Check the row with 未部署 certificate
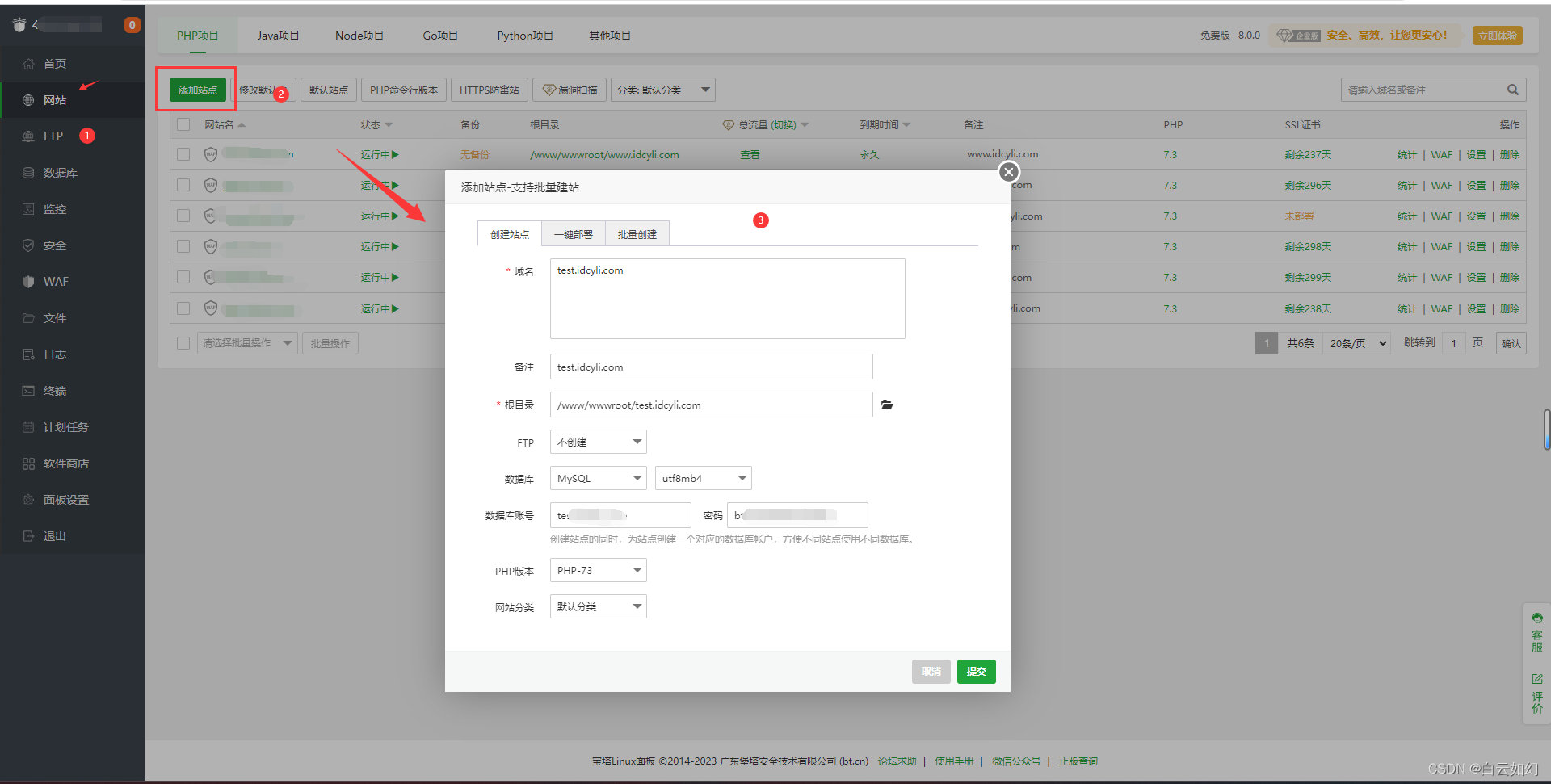Screen dimensions: 1551x784 [183, 216]
